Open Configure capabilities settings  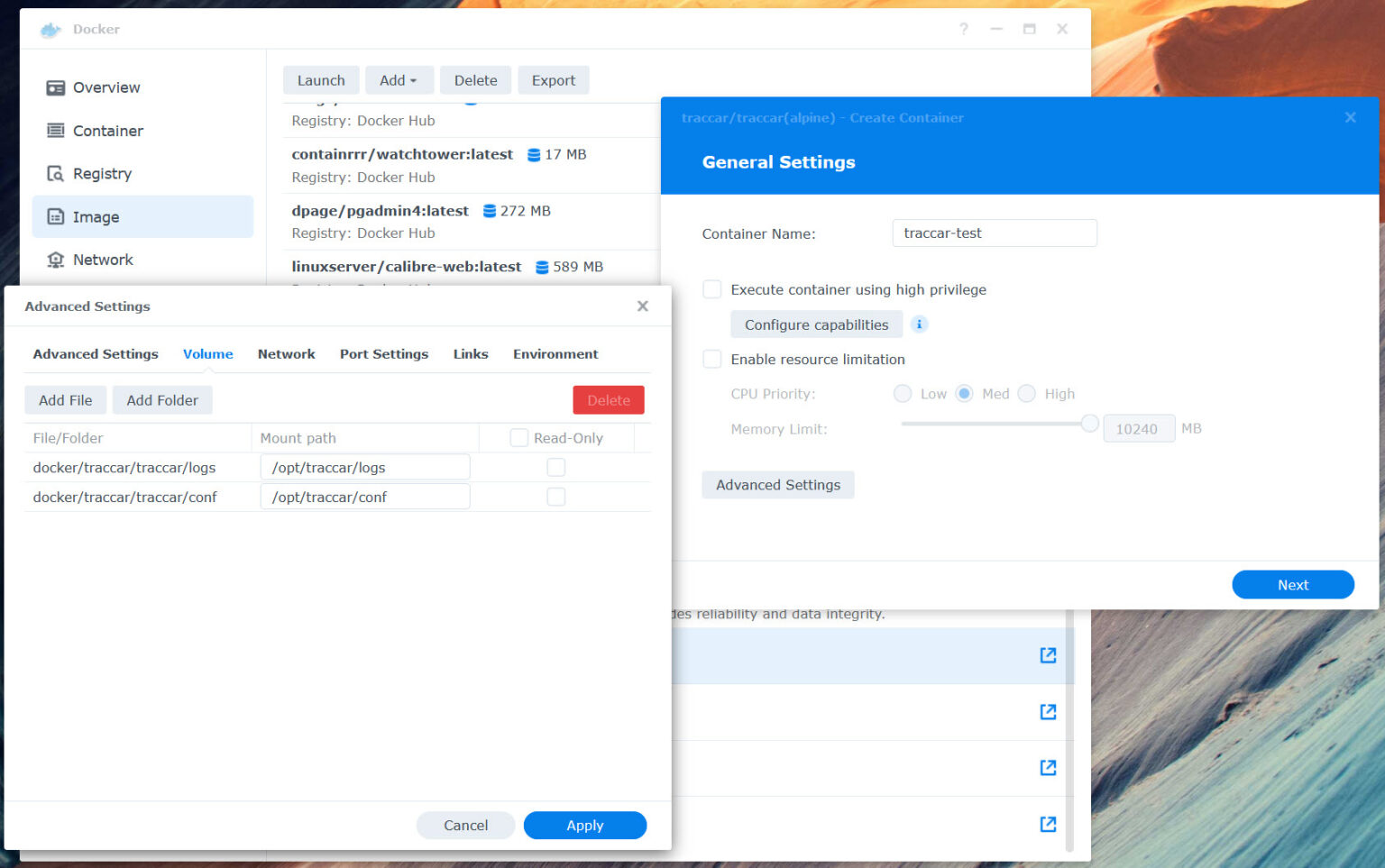(x=815, y=324)
